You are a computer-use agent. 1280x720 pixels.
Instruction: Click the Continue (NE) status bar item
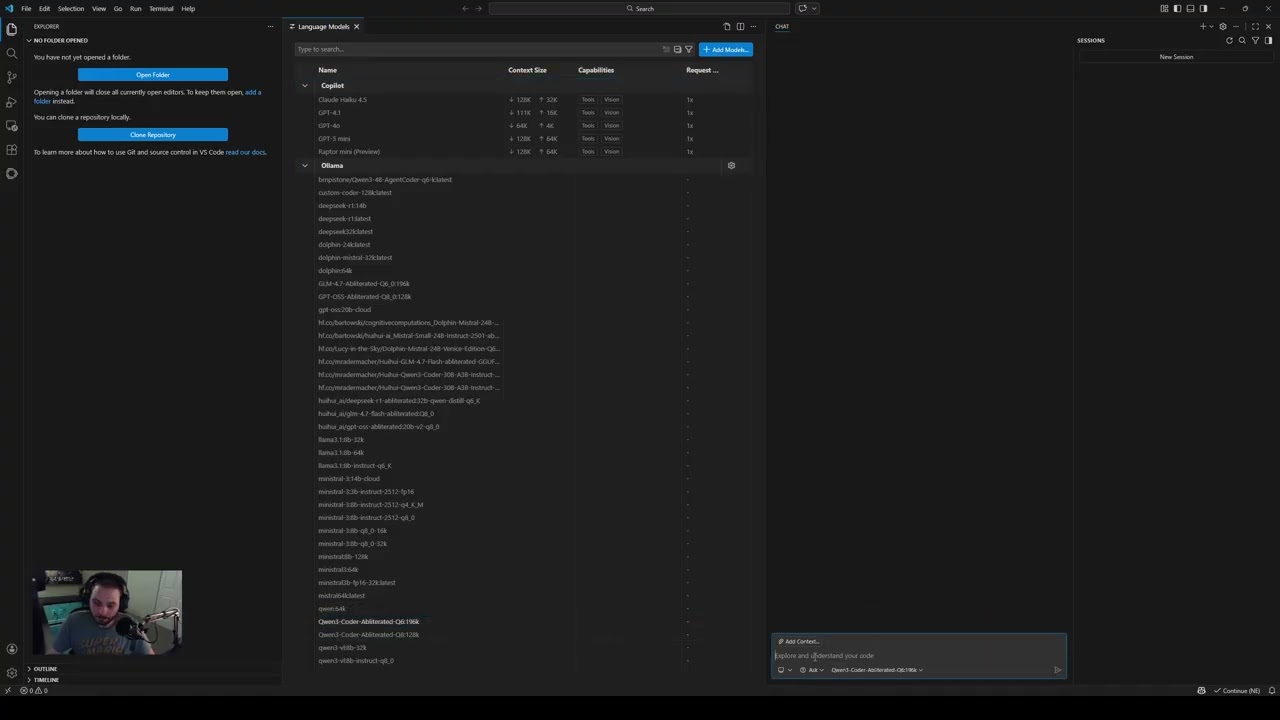click(1237, 690)
